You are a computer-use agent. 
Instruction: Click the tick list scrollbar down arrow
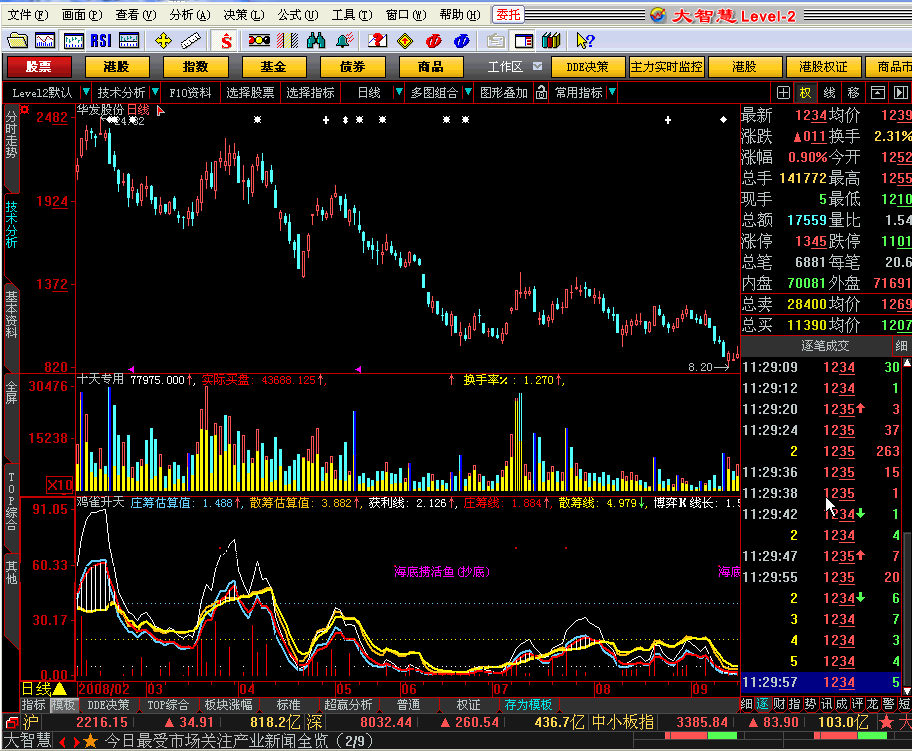[907, 690]
